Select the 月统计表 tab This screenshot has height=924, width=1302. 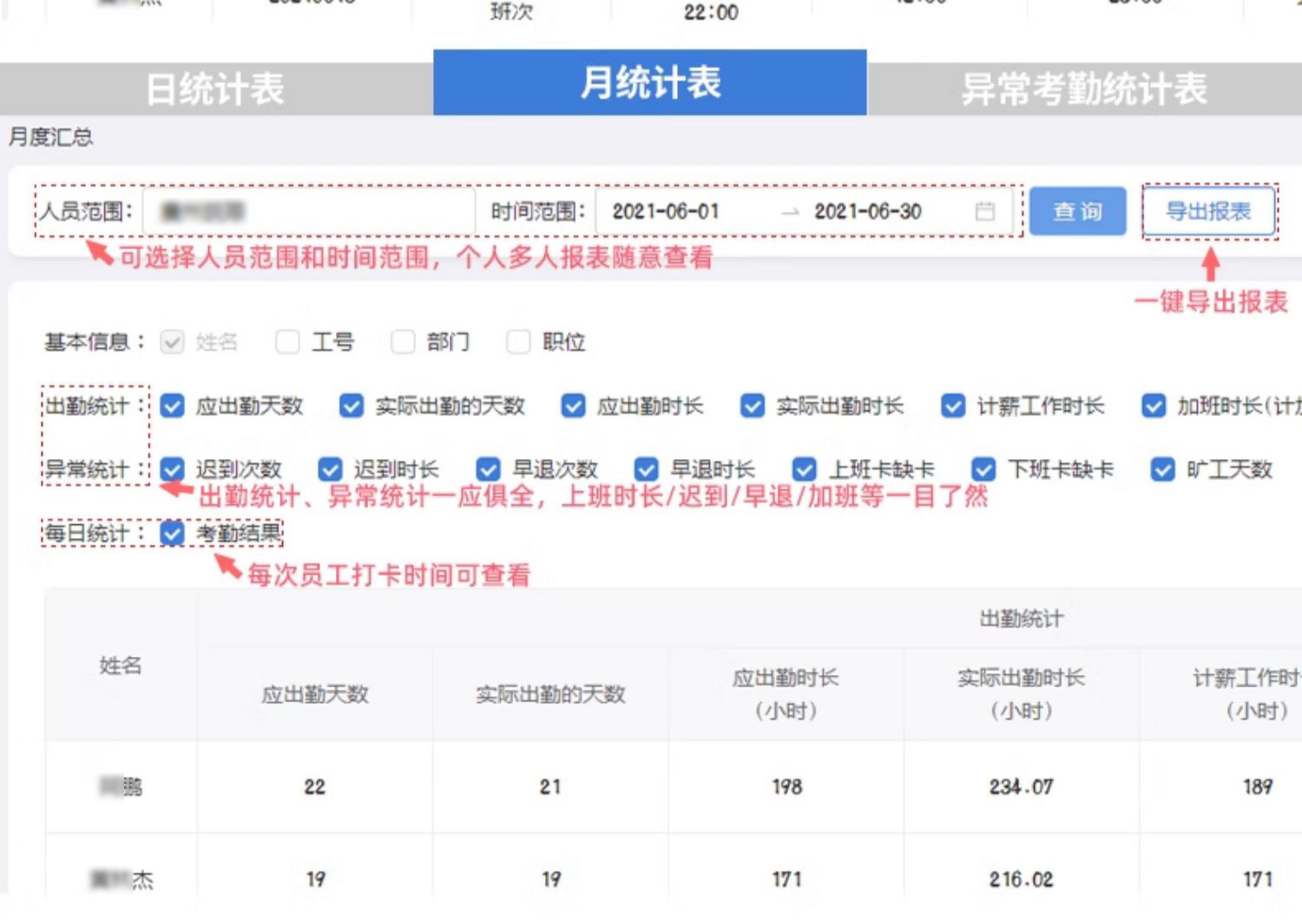[649, 83]
